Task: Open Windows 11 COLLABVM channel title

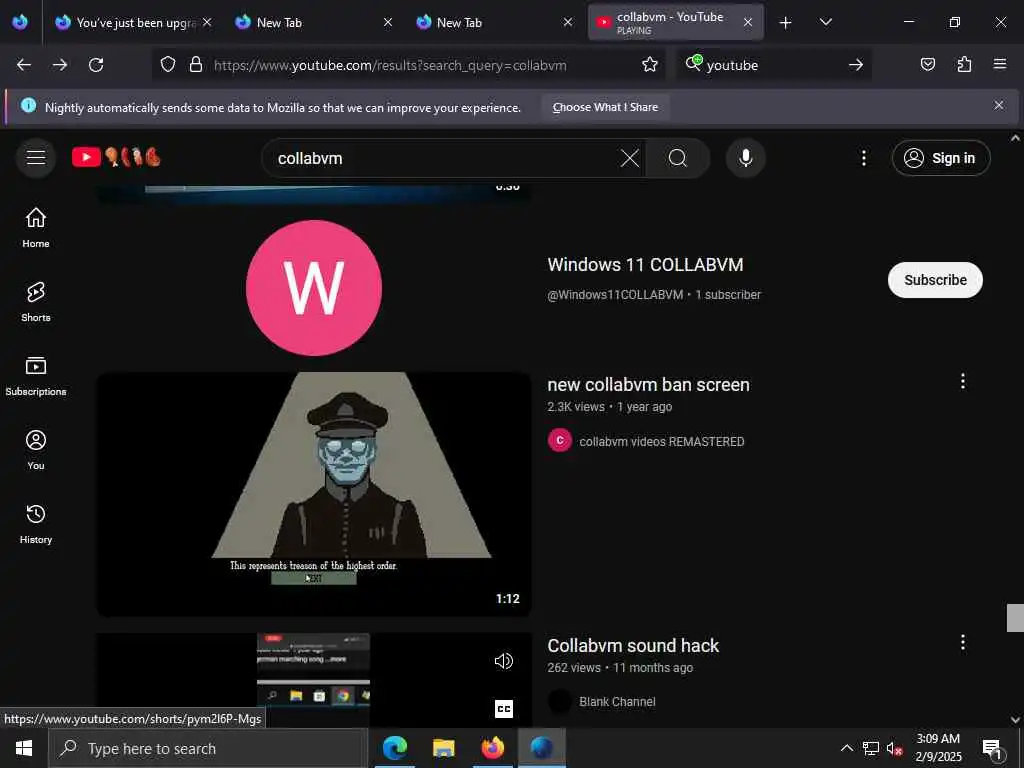Action: (645, 265)
